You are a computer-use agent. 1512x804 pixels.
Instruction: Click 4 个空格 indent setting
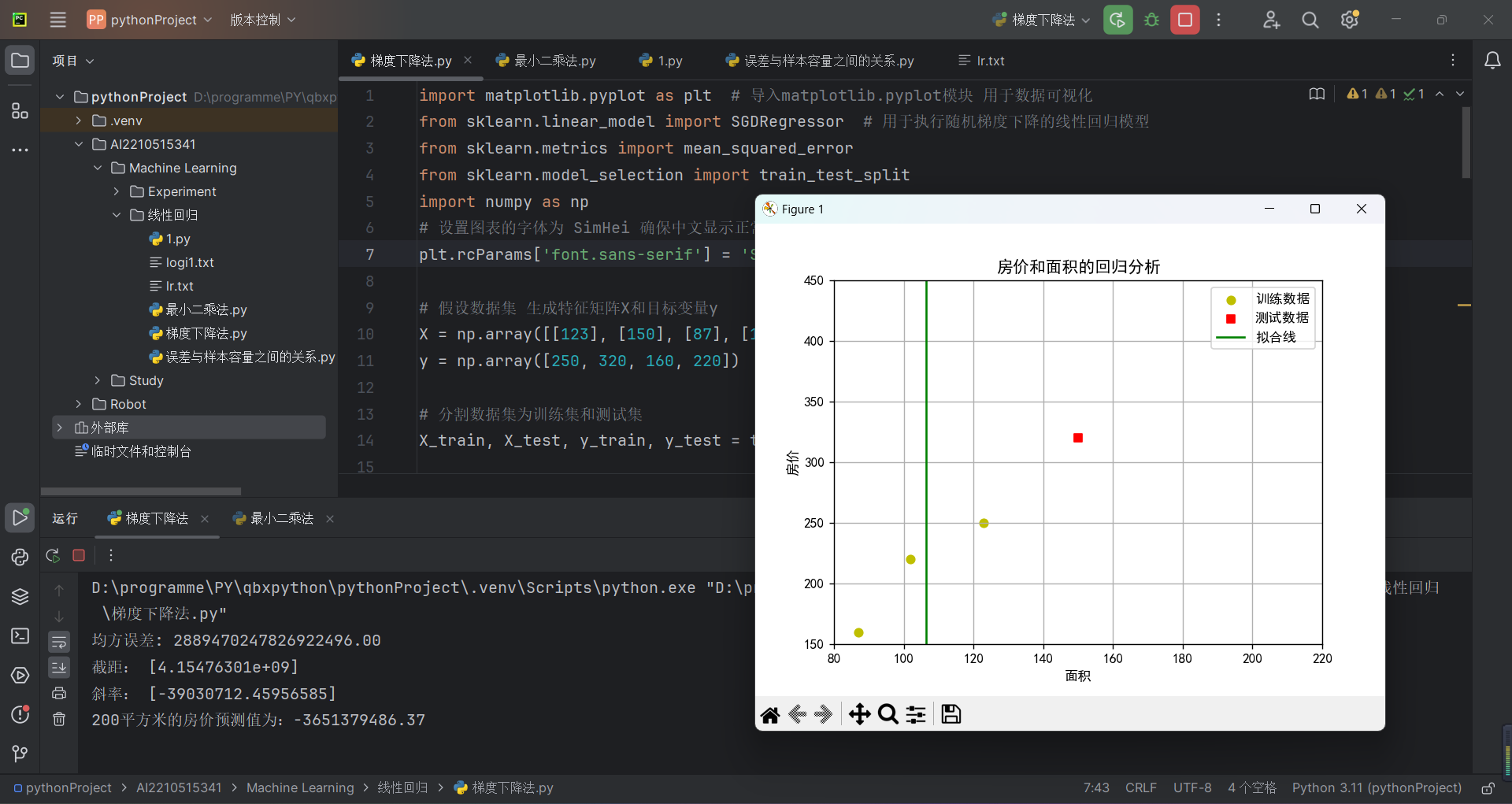pyautogui.click(x=1252, y=788)
